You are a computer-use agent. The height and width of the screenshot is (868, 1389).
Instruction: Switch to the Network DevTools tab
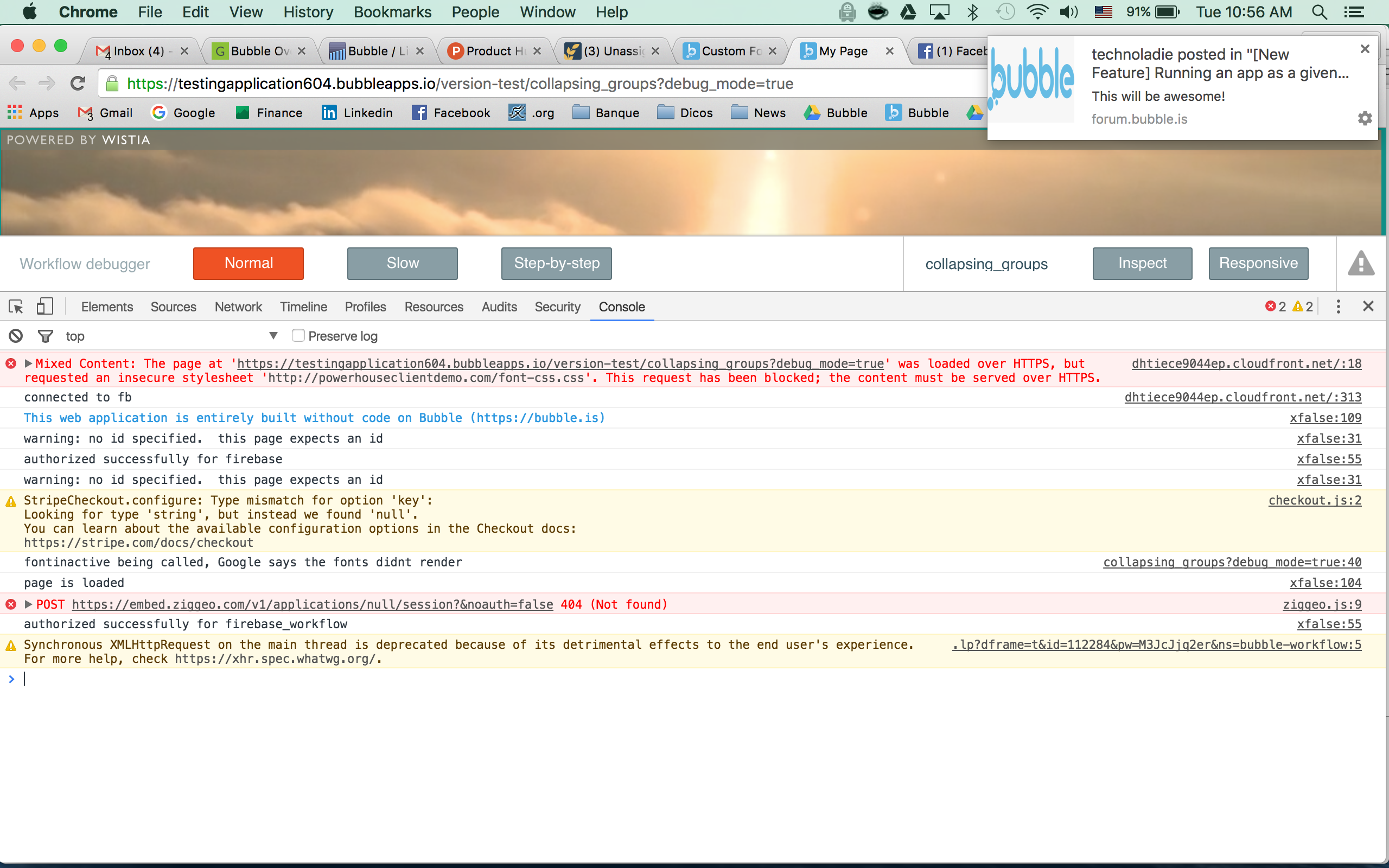(x=238, y=307)
